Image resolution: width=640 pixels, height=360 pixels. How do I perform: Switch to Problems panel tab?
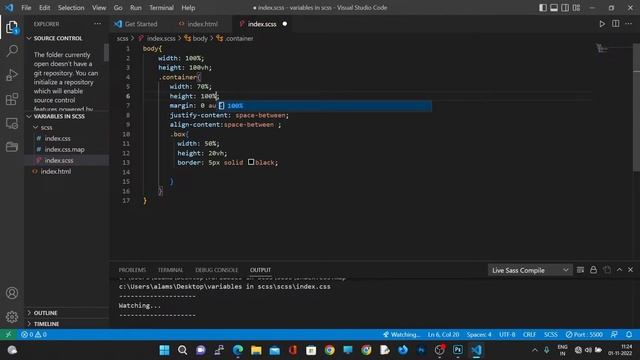point(132,270)
